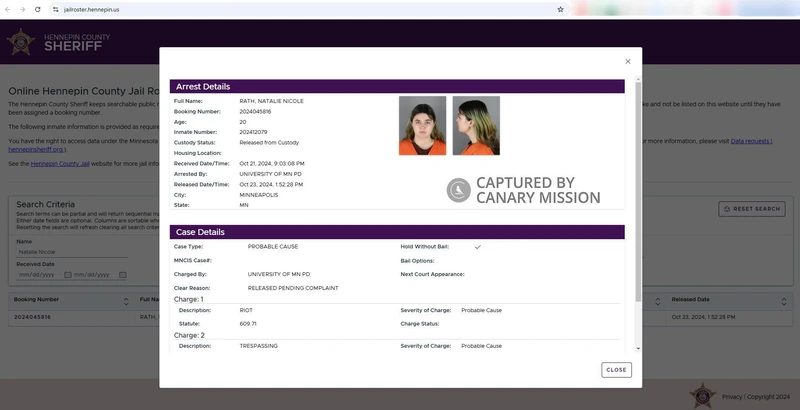Click the dialog vertical scrollbar thumb
Viewport: 800px width, 410px height.
pos(638,191)
